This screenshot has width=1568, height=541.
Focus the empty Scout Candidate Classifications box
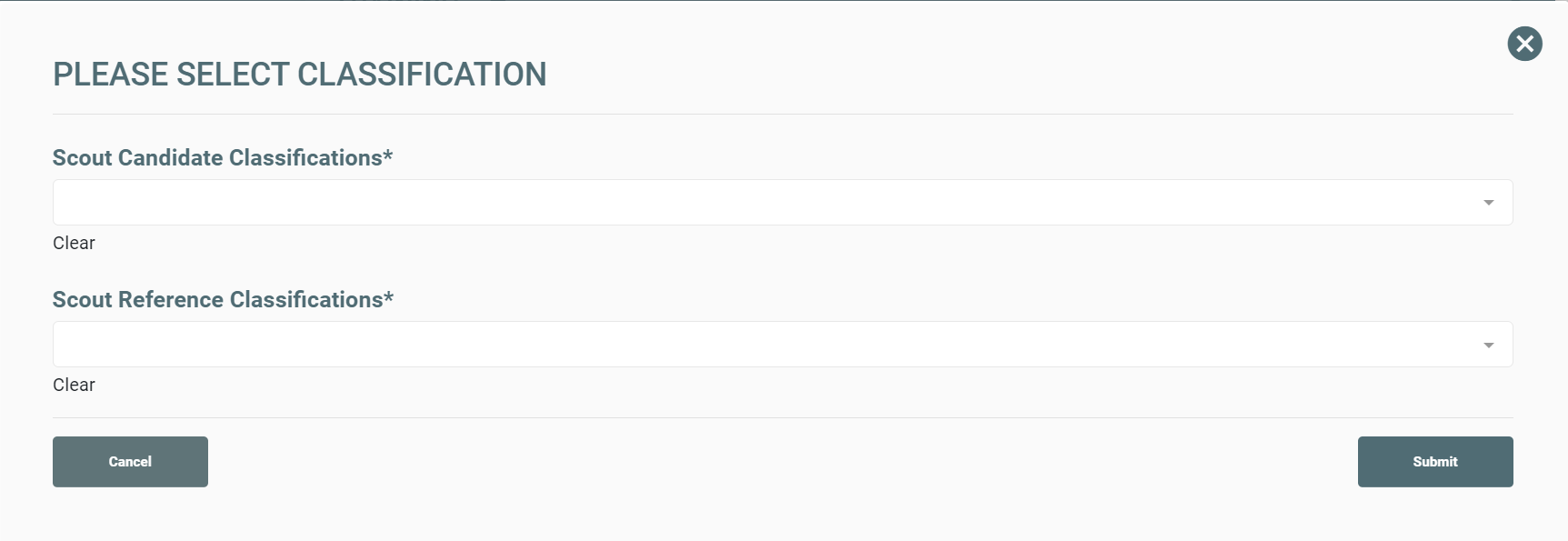(x=783, y=202)
